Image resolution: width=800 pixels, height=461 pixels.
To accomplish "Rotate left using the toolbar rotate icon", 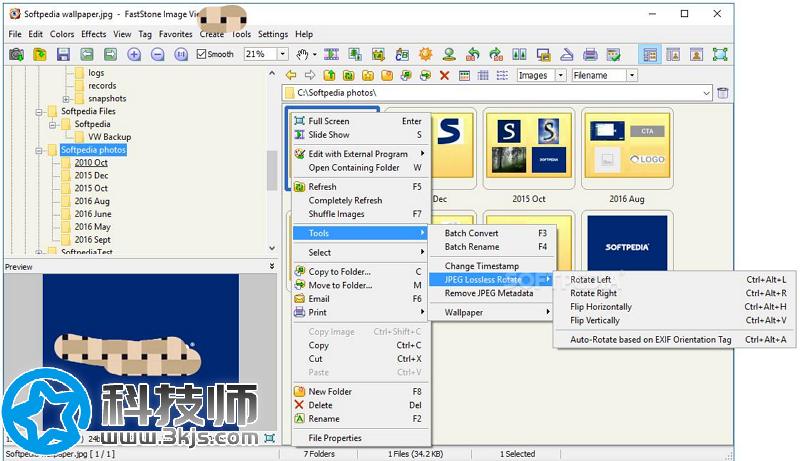I will 473,54.
